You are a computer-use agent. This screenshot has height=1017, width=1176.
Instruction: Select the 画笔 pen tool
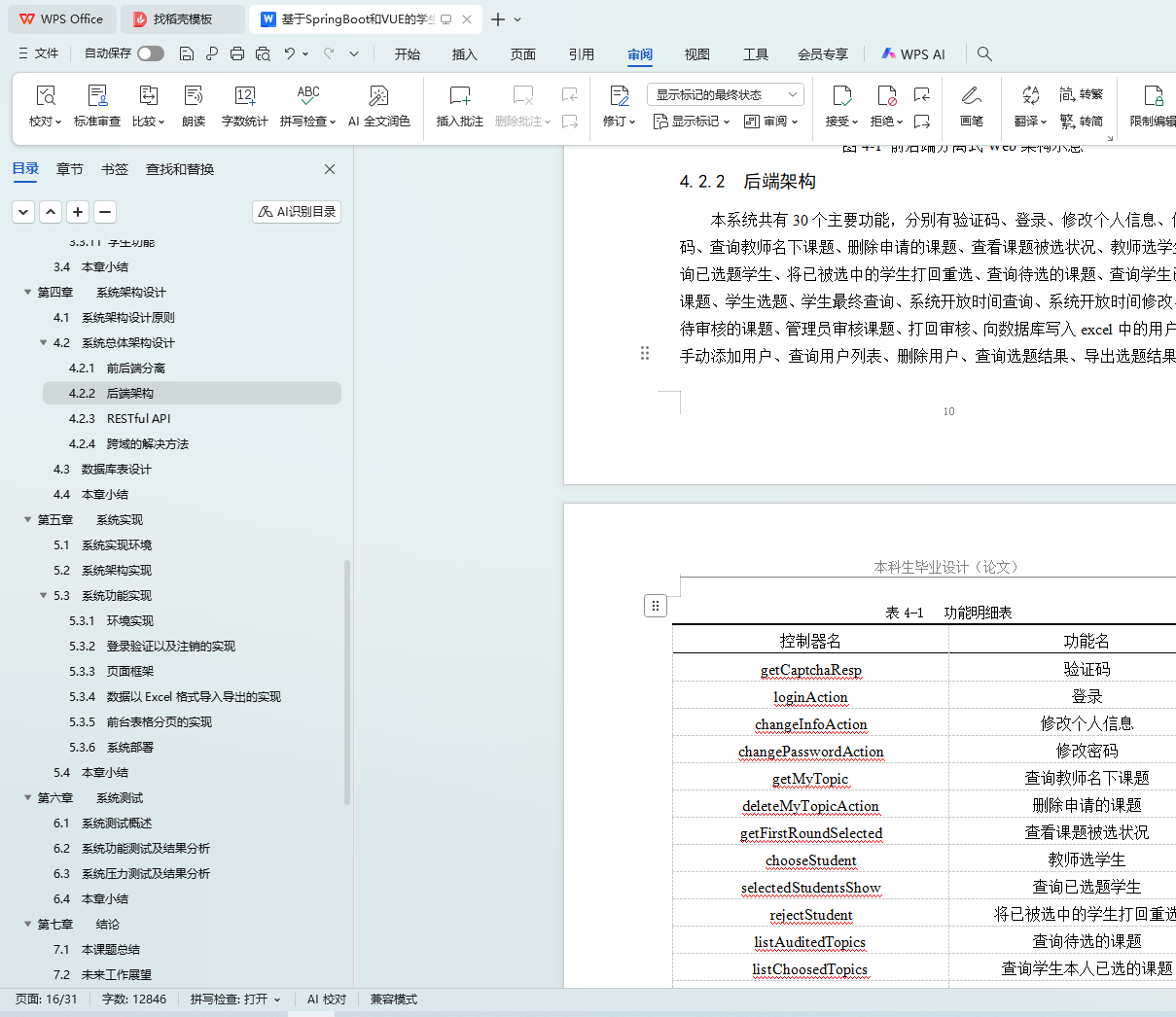[x=971, y=96]
